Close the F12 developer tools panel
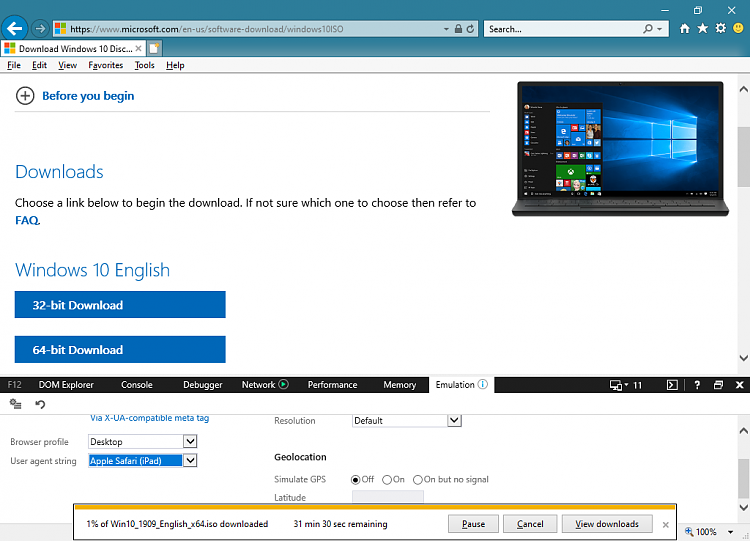This screenshot has width=750, height=541. [x=739, y=385]
